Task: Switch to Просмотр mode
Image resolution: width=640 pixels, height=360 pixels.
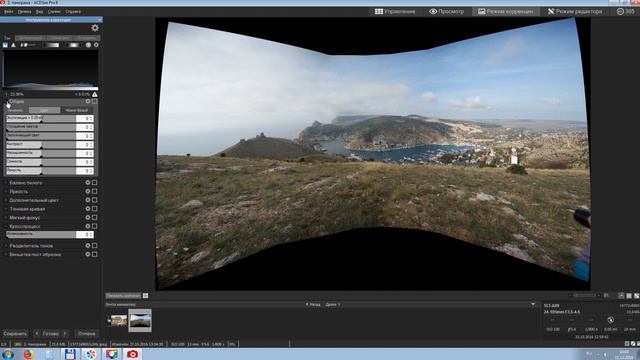Action: [x=446, y=11]
